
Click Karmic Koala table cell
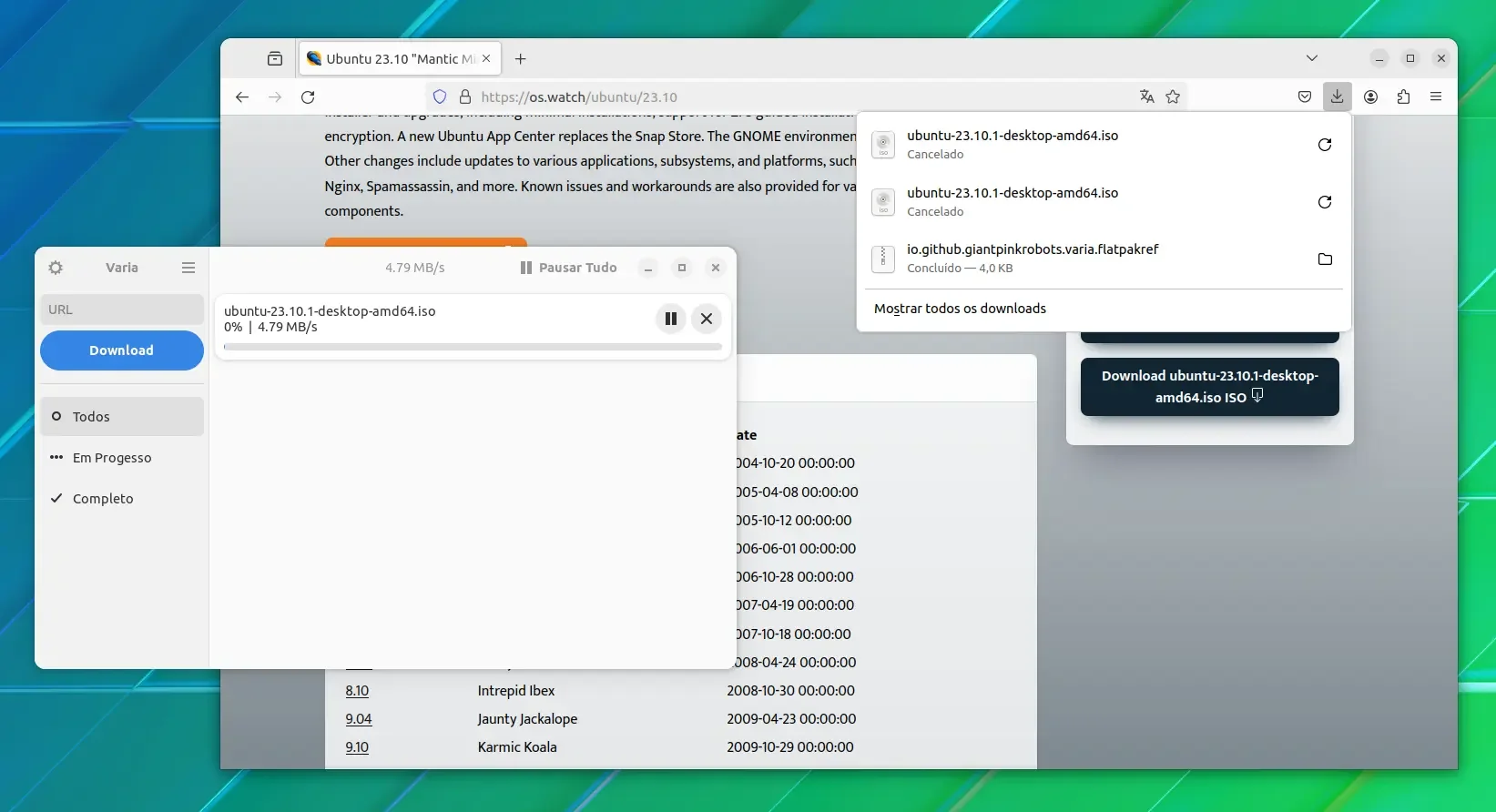tap(517, 747)
